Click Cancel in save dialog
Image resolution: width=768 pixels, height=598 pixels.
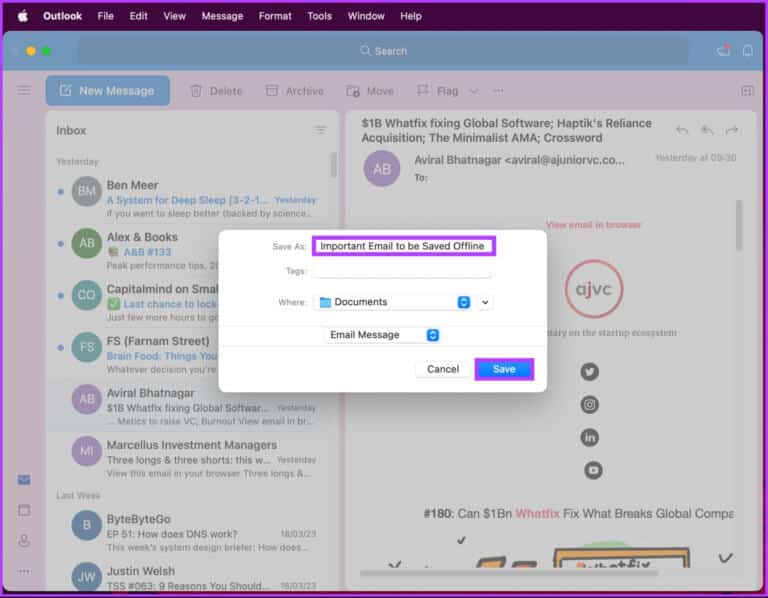tap(443, 369)
